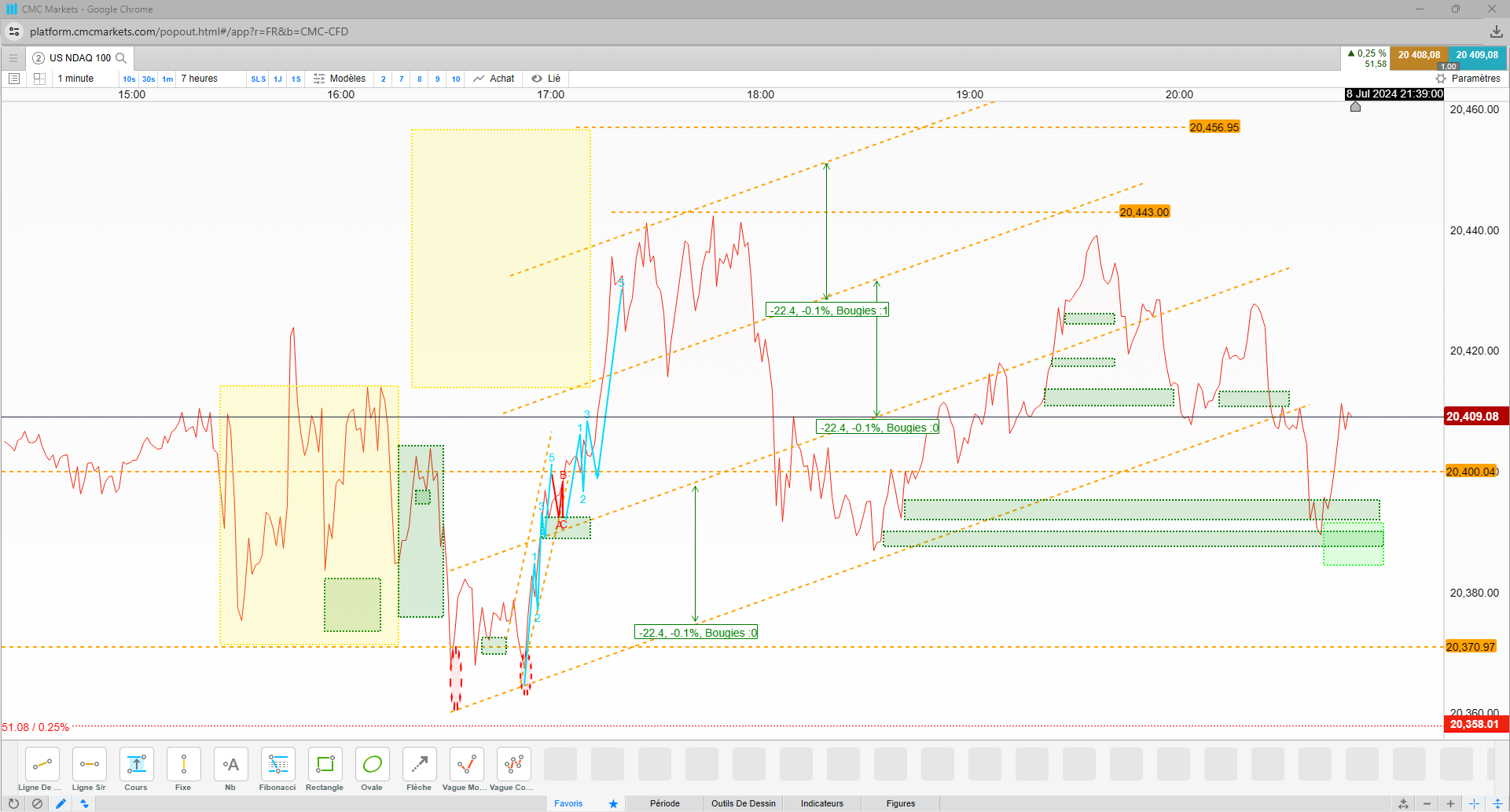Choose the Rectangle drawing tool
Screen dimensions: 1510x812
(x=325, y=770)
